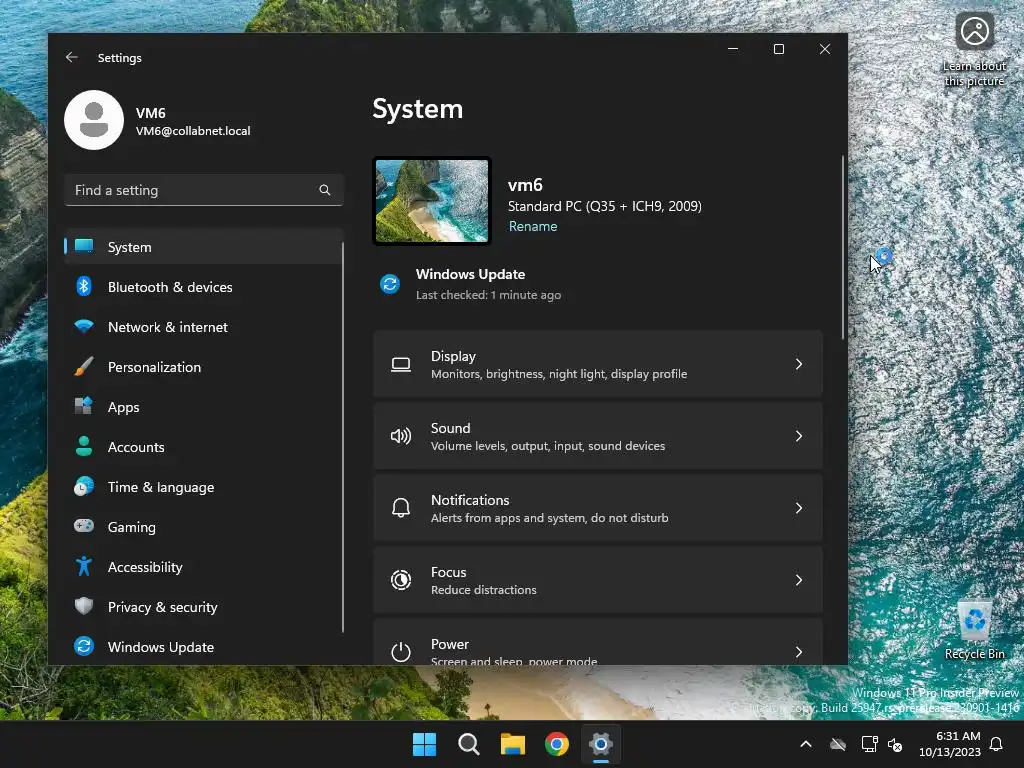Viewport: 1024px width, 768px height.
Task: Maximize the Settings window
Action: [x=778, y=49]
